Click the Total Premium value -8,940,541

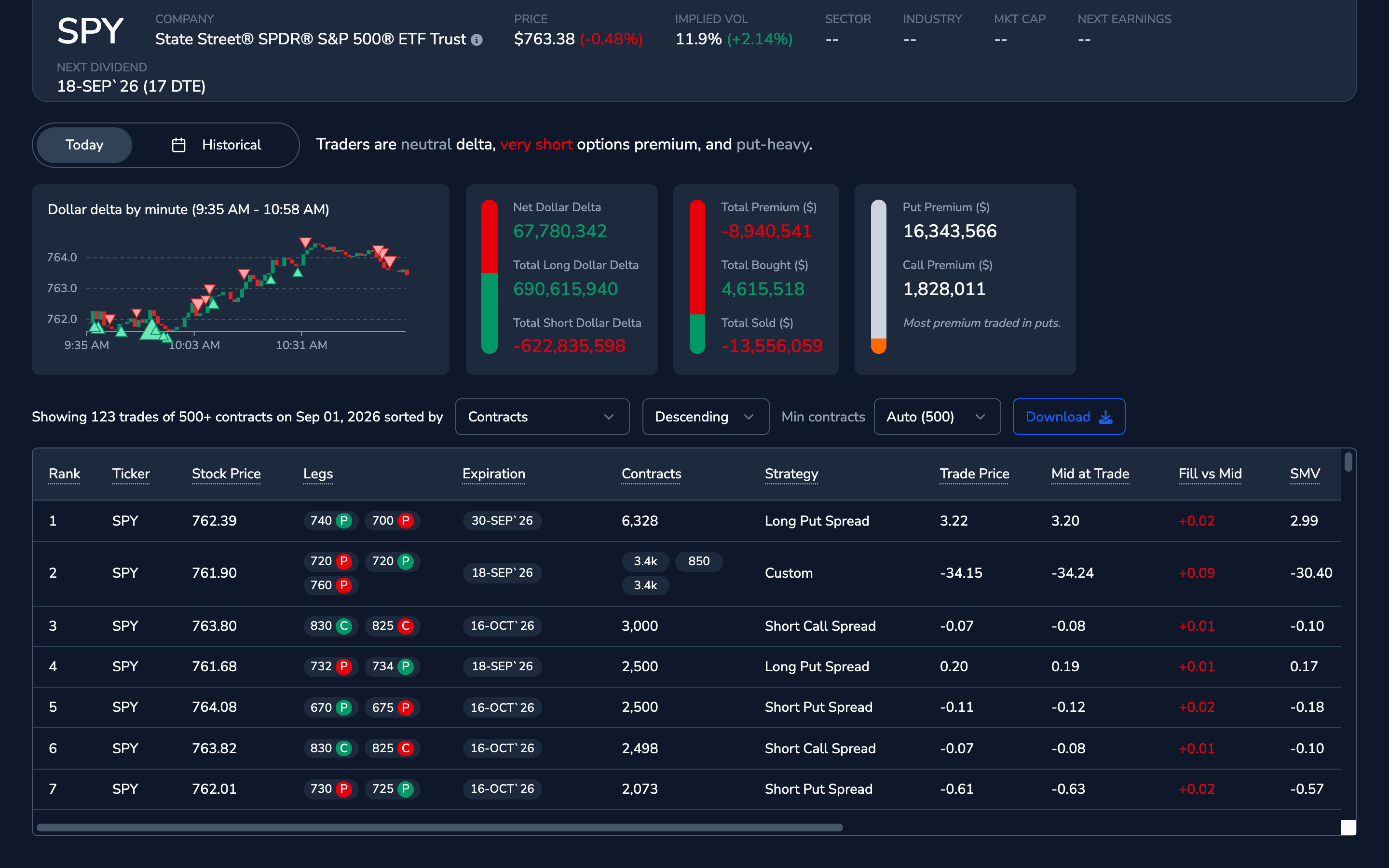(x=766, y=231)
